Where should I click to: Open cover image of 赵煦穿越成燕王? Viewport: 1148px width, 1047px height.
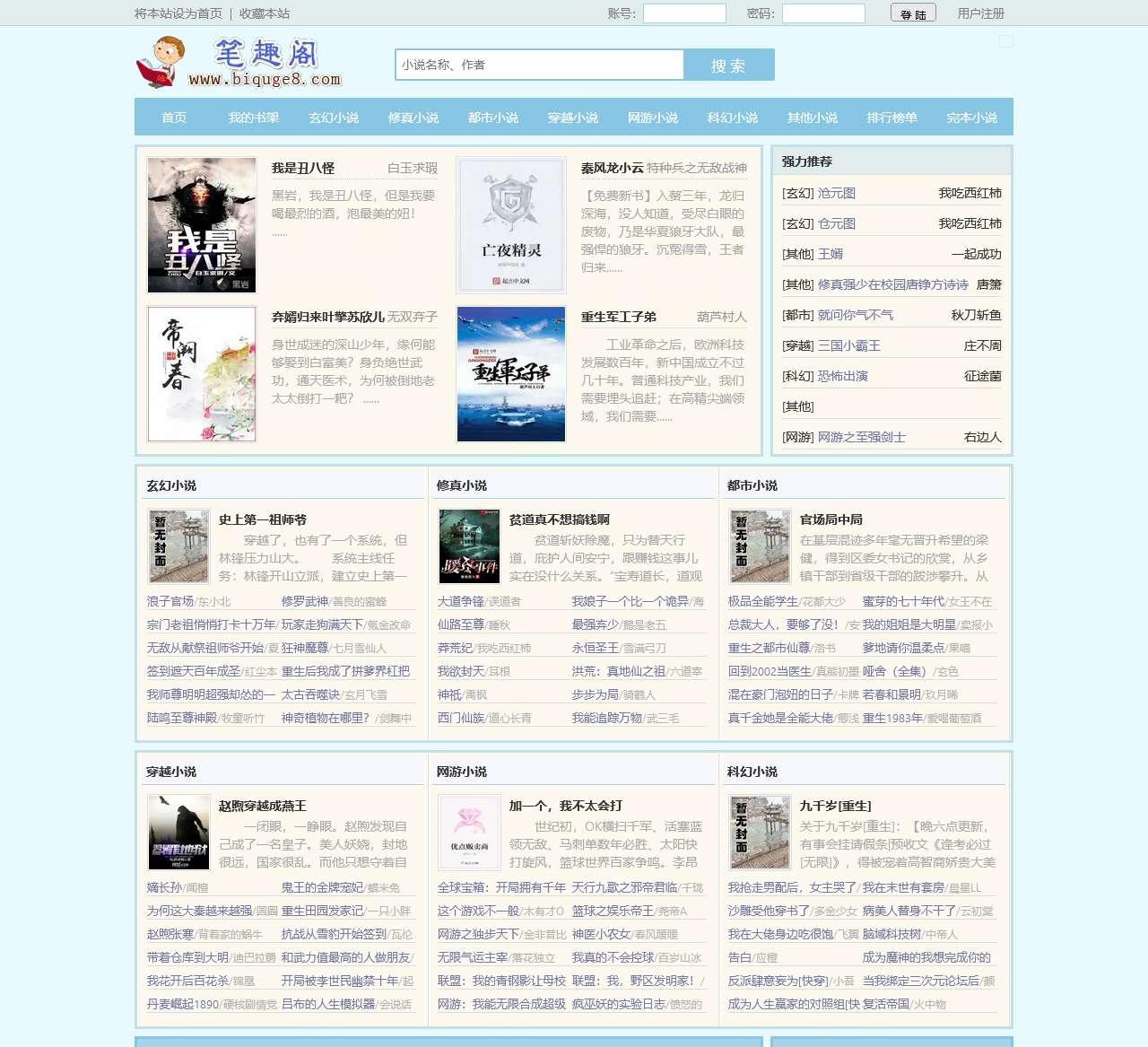pos(178,833)
